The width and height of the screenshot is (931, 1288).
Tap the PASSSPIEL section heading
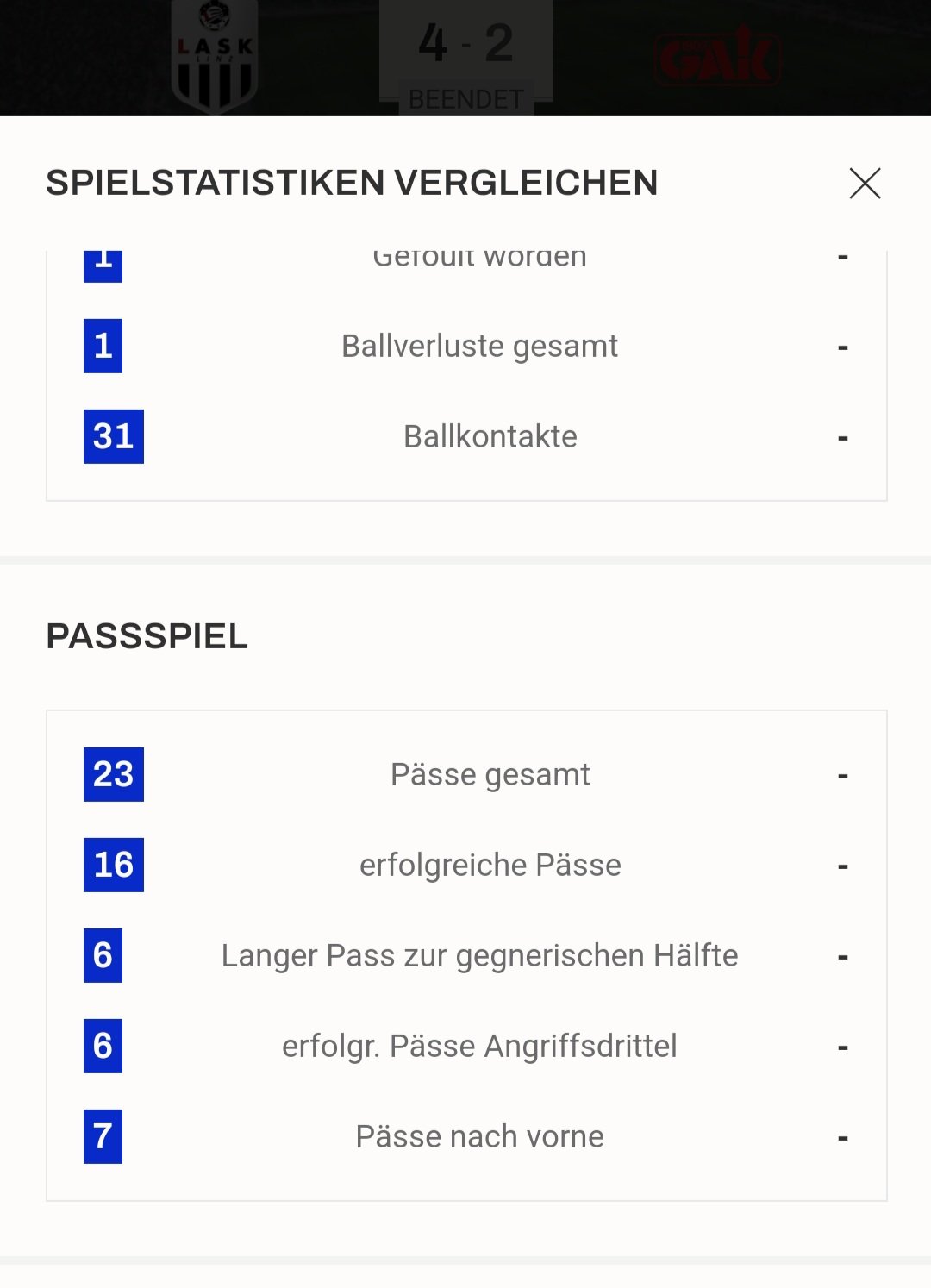tap(147, 636)
